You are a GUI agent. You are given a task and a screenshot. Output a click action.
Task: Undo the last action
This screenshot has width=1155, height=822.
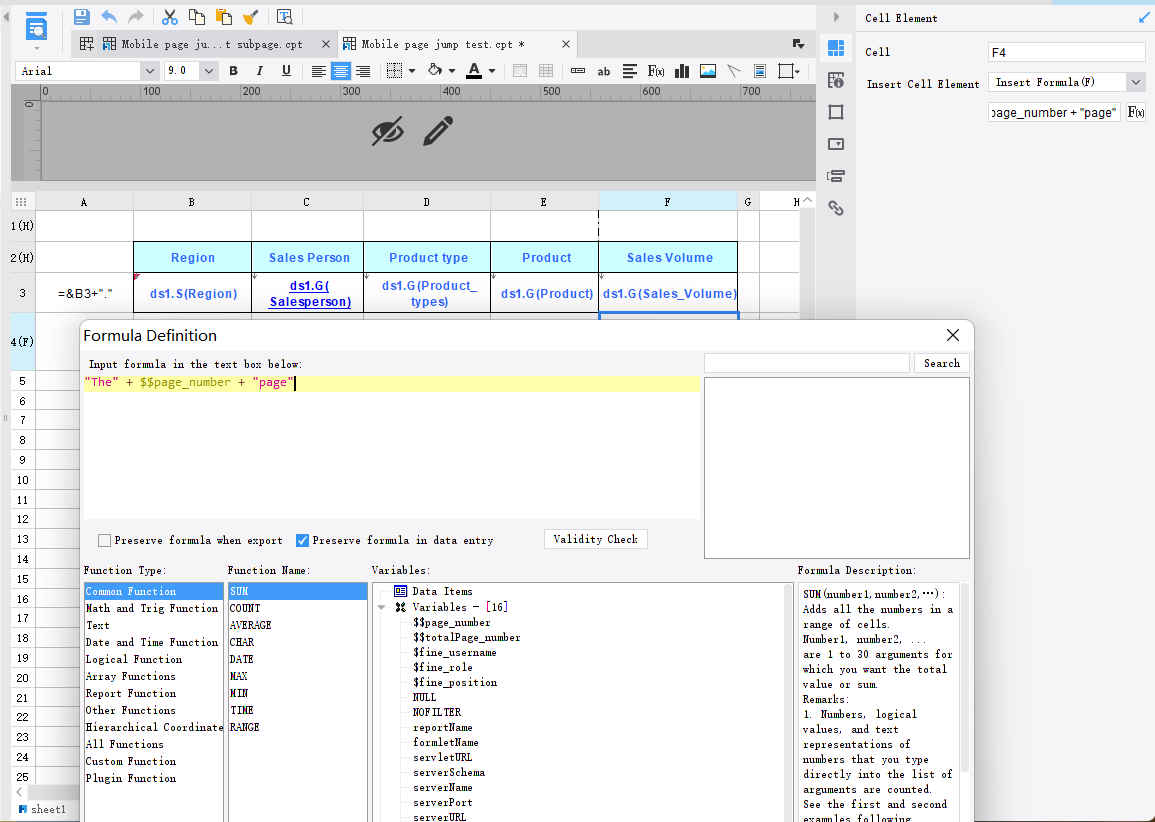(x=108, y=17)
